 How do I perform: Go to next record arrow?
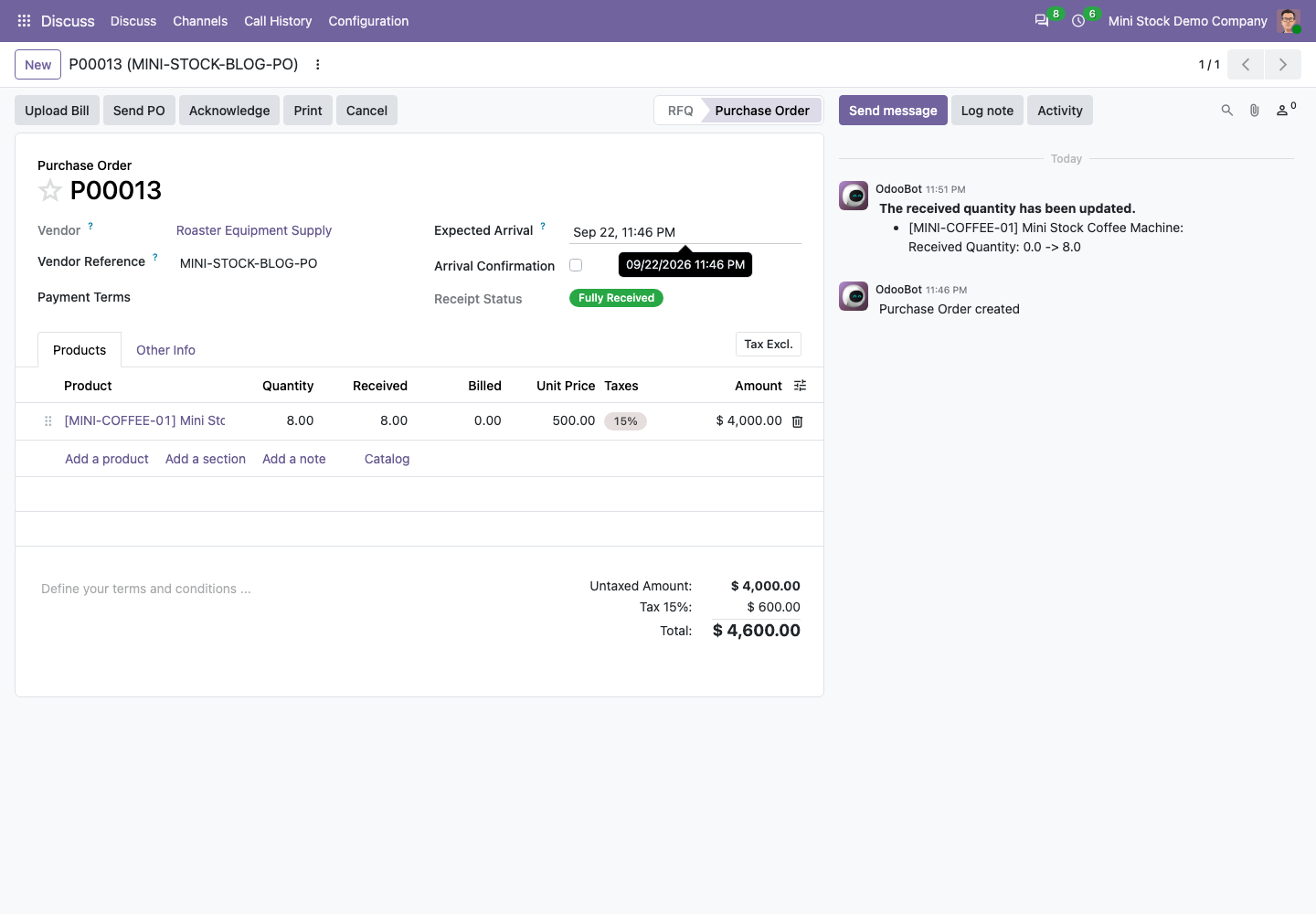click(1283, 65)
